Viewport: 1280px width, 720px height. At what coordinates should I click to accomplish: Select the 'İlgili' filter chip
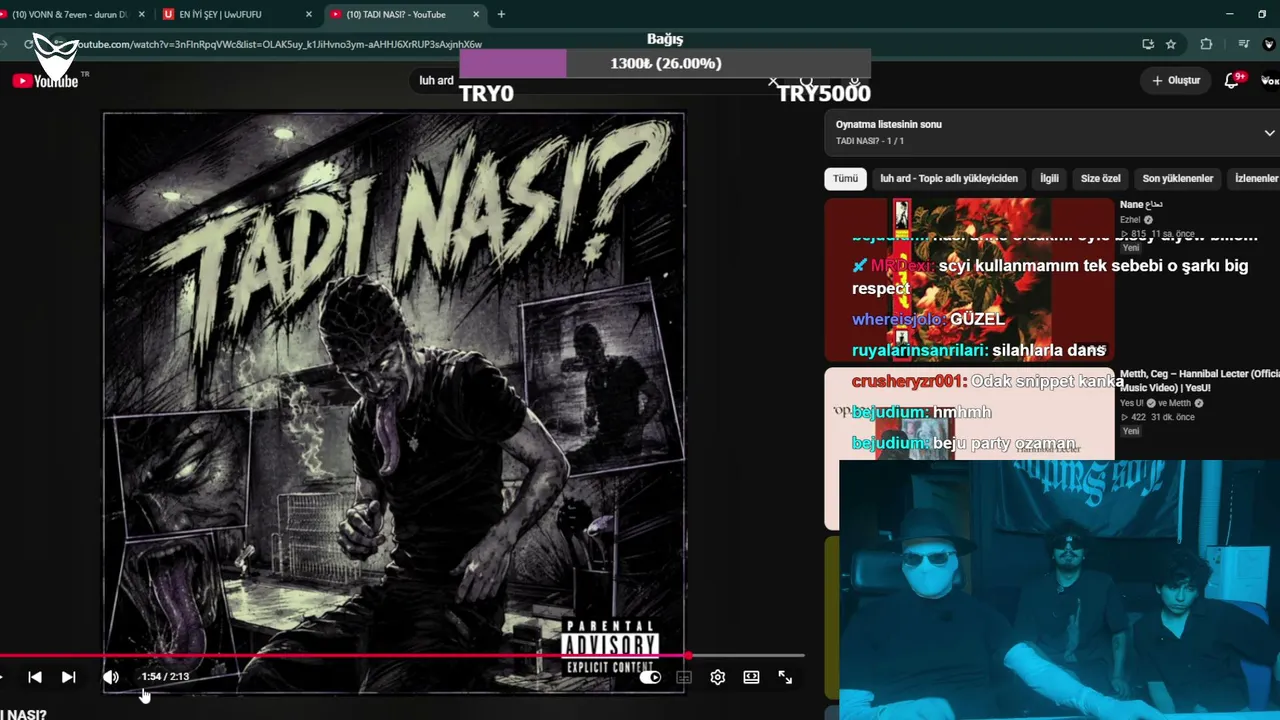tap(1049, 178)
